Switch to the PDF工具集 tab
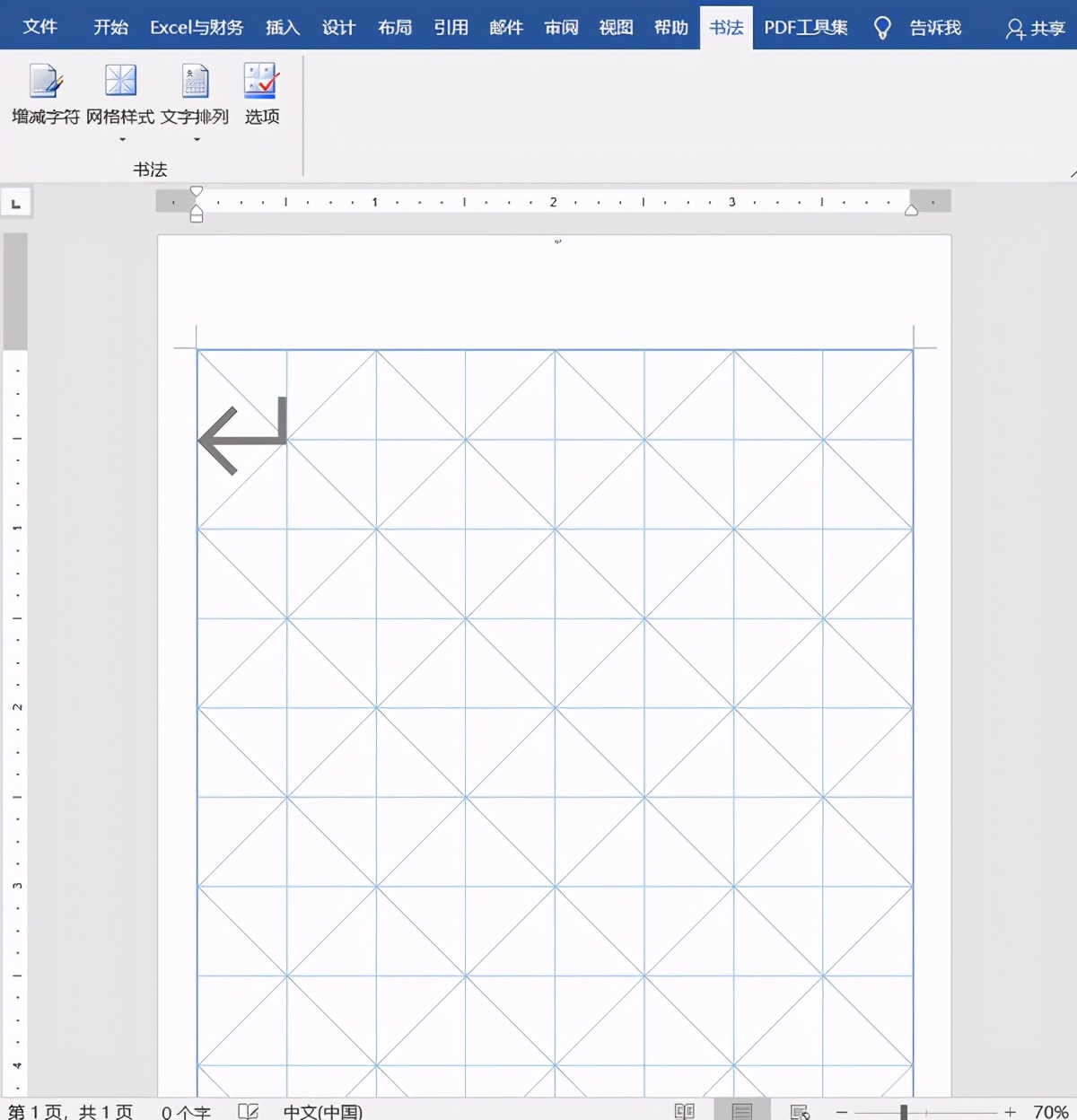This screenshot has width=1077, height=1120. tap(806, 27)
